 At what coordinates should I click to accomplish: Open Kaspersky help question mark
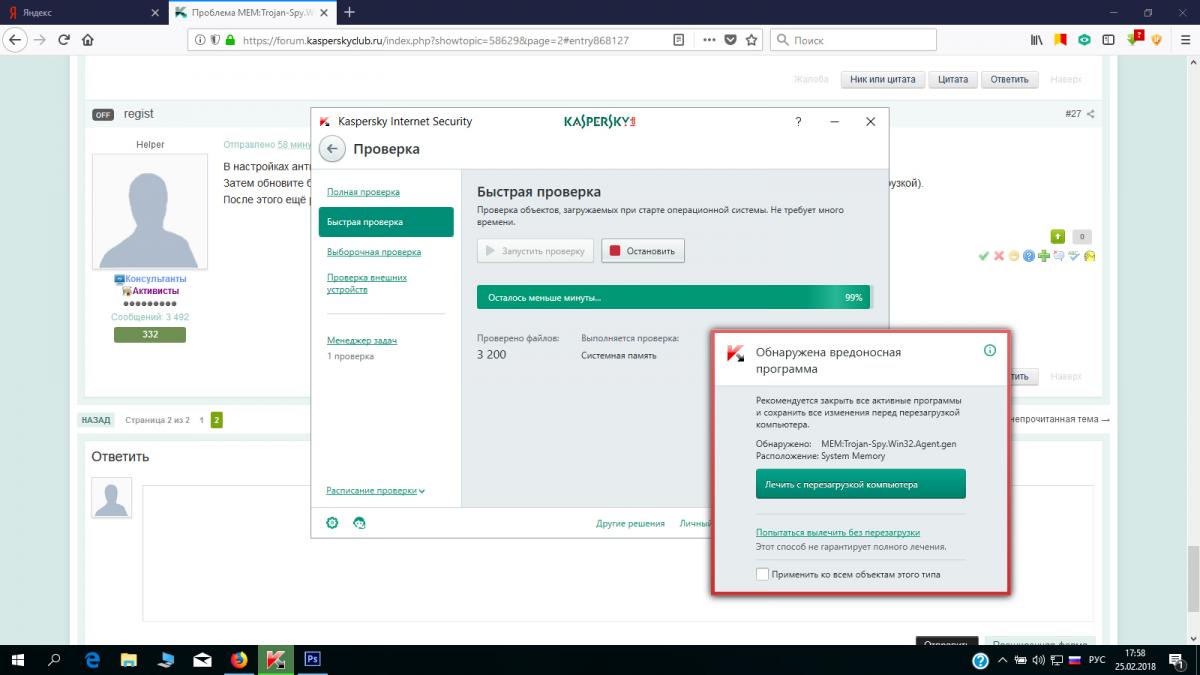798,121
